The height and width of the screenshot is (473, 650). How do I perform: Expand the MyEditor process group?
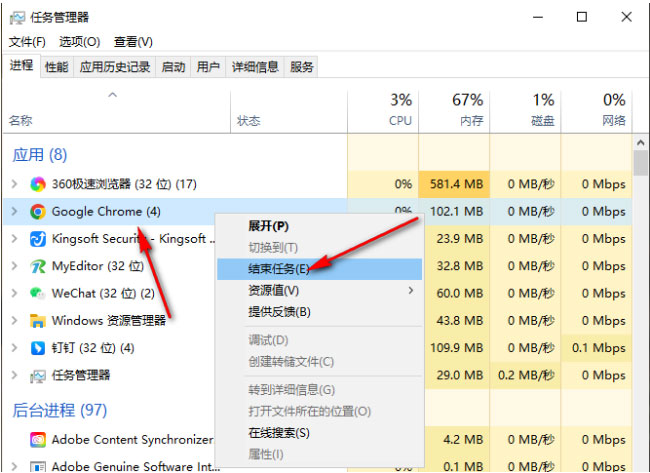click(x=15, y=266)
